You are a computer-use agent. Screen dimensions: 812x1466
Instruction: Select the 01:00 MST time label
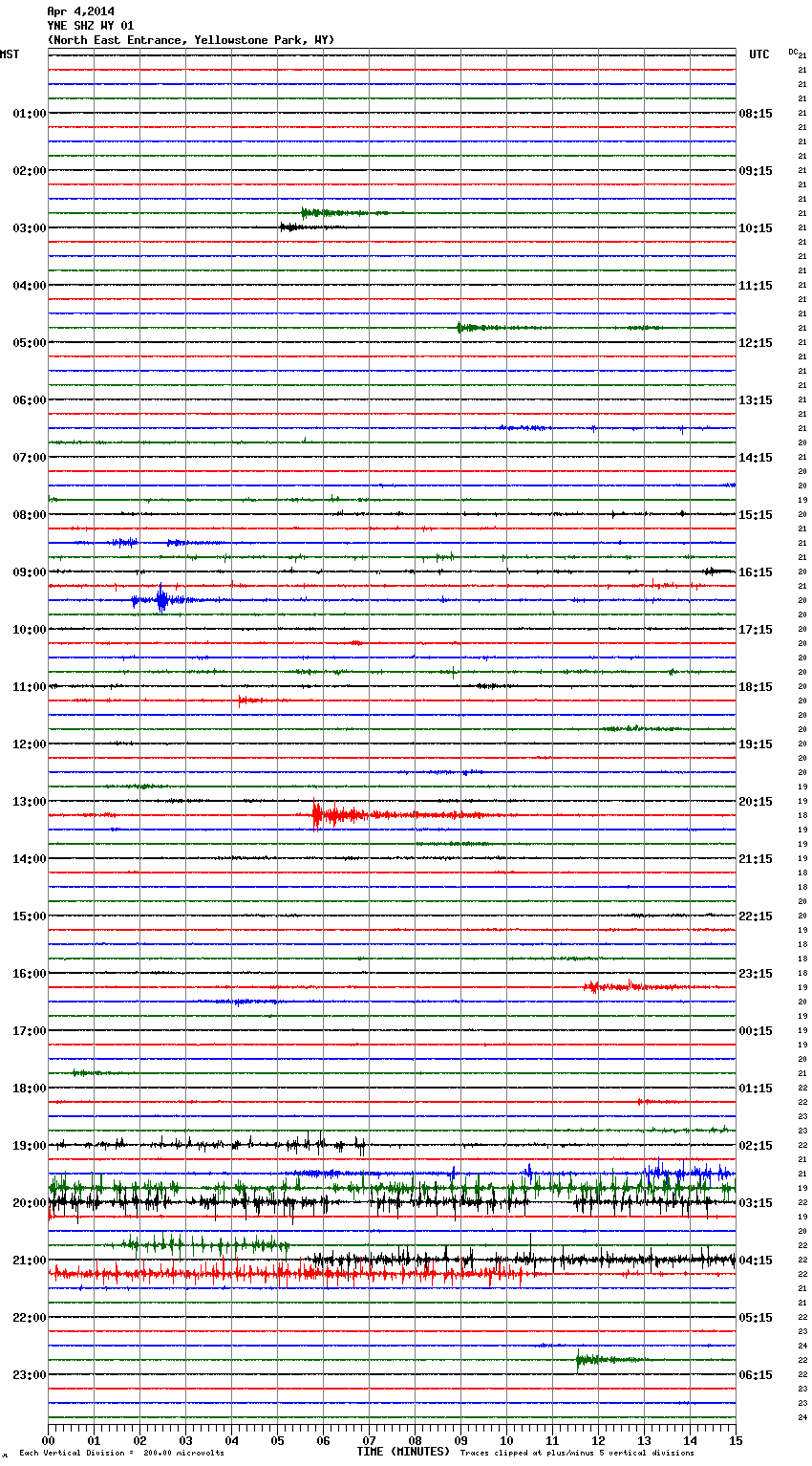pos(29,114)
